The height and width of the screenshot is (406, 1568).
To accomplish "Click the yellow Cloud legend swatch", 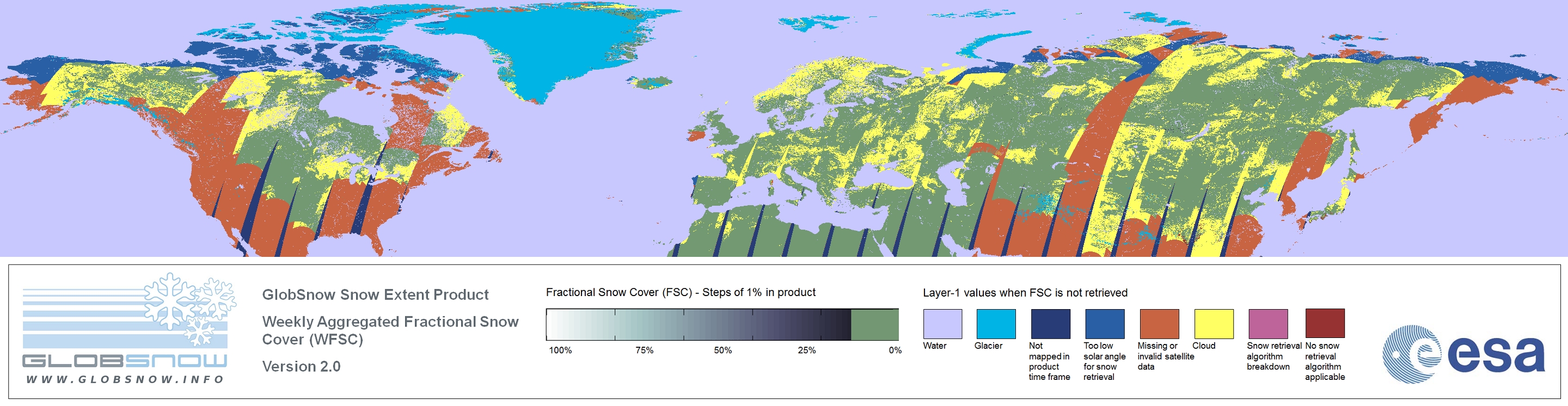I will click(1213, 324).
